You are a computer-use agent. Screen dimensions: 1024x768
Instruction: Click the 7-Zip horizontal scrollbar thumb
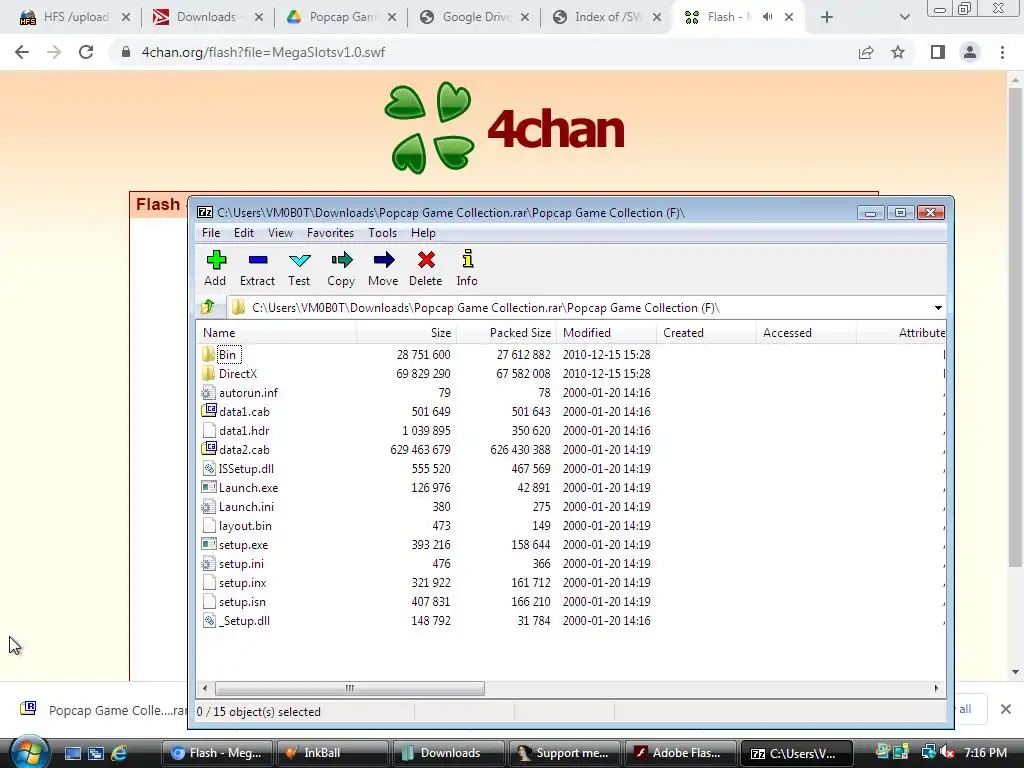click(349, 688)
